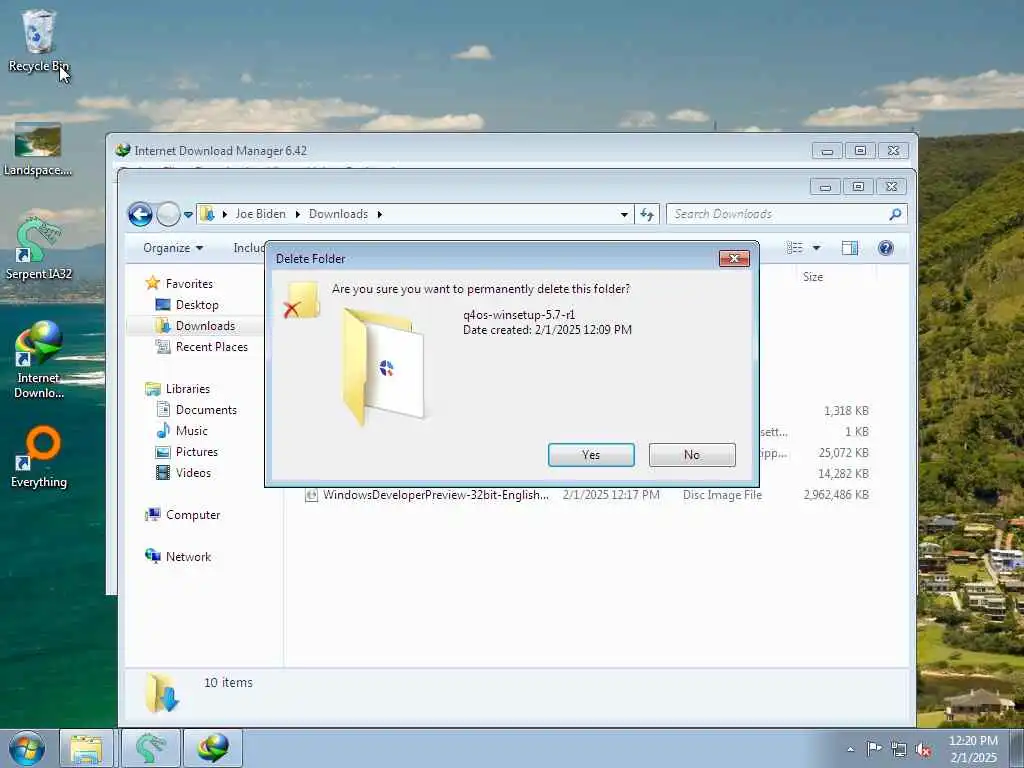Go back with Explorer back arrow
The image size is (1024, 768).
[x=140, y=214]
